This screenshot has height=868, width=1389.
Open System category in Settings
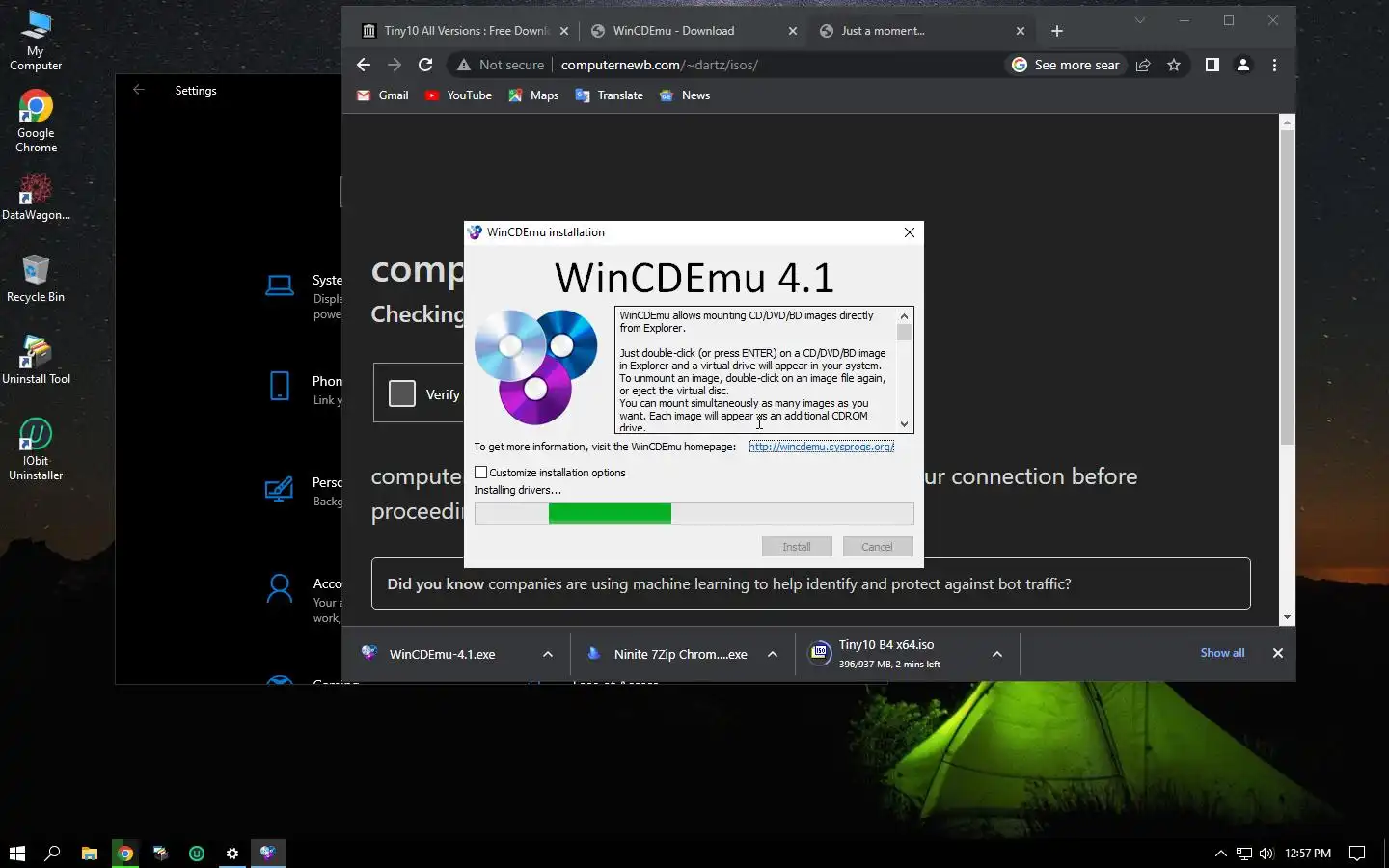coord(304,296)
